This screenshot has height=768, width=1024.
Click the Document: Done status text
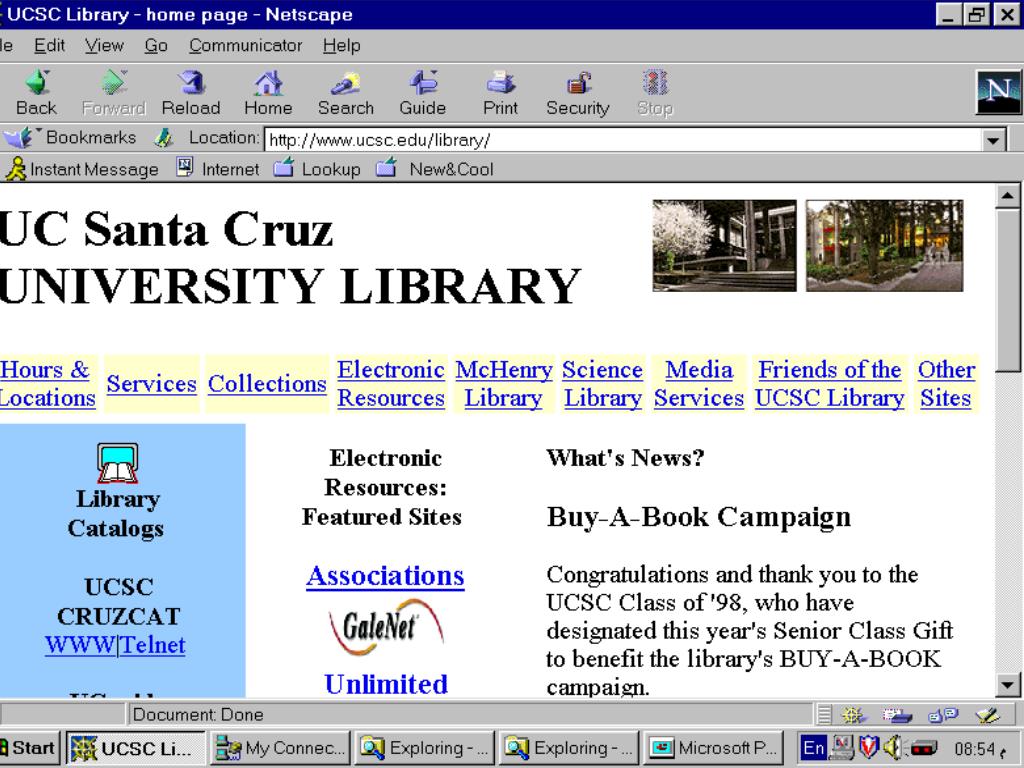click(198, 715)
